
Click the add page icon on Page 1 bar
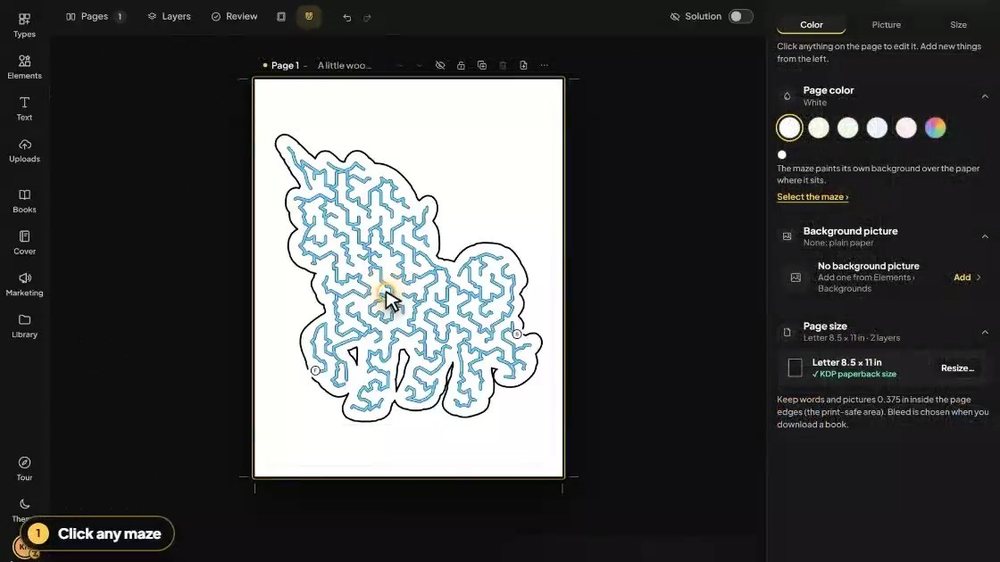pos(523,65)
